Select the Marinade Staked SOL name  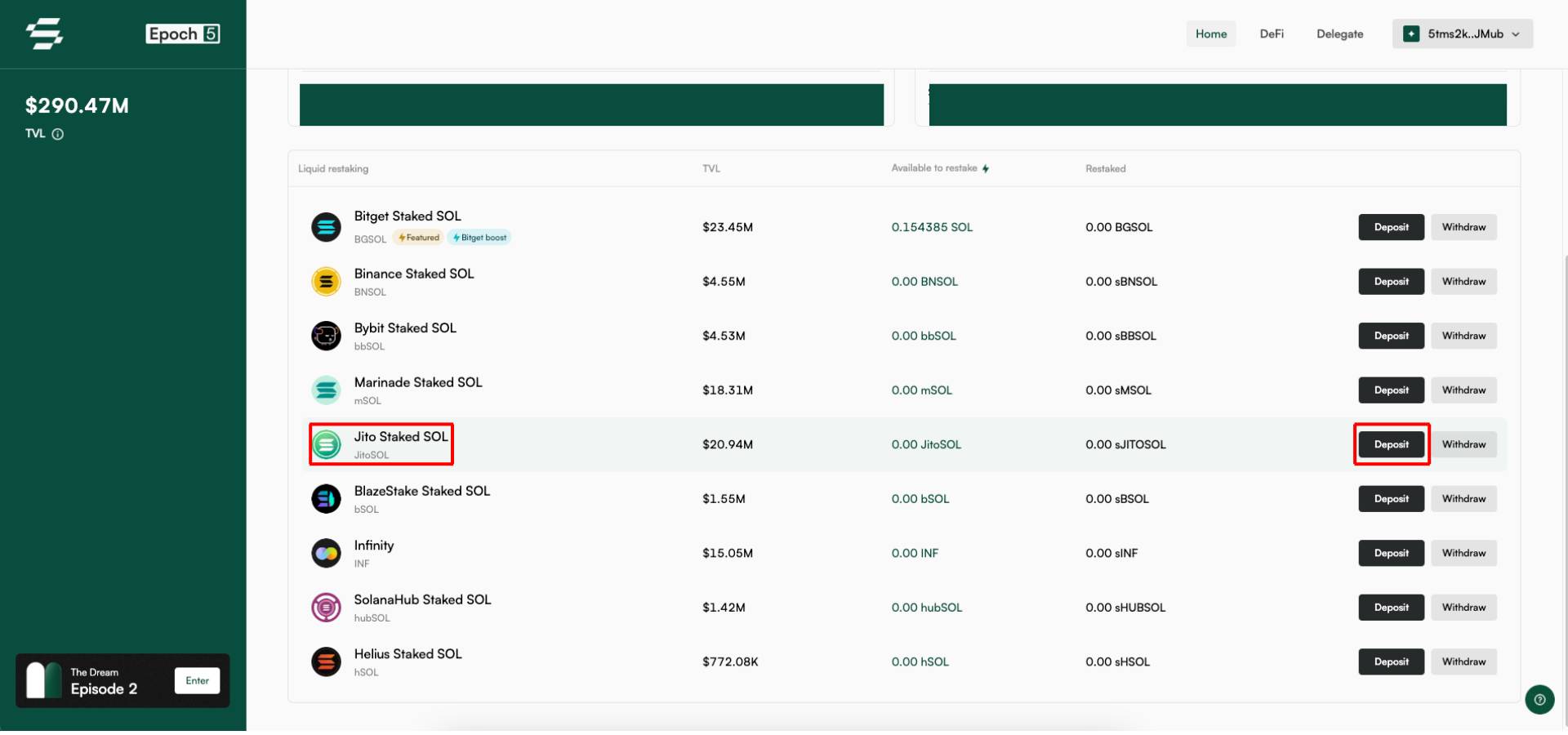tap(418, 382)
